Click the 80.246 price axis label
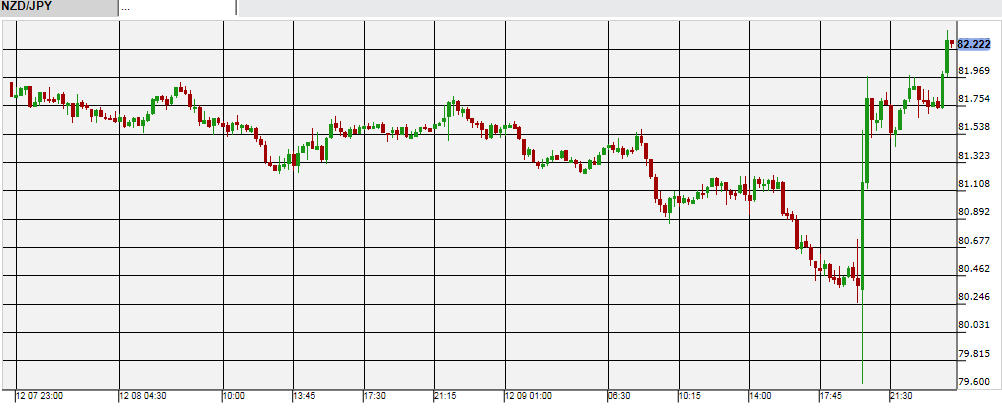Screen dimensions: 1002x411 pos(973,297)
